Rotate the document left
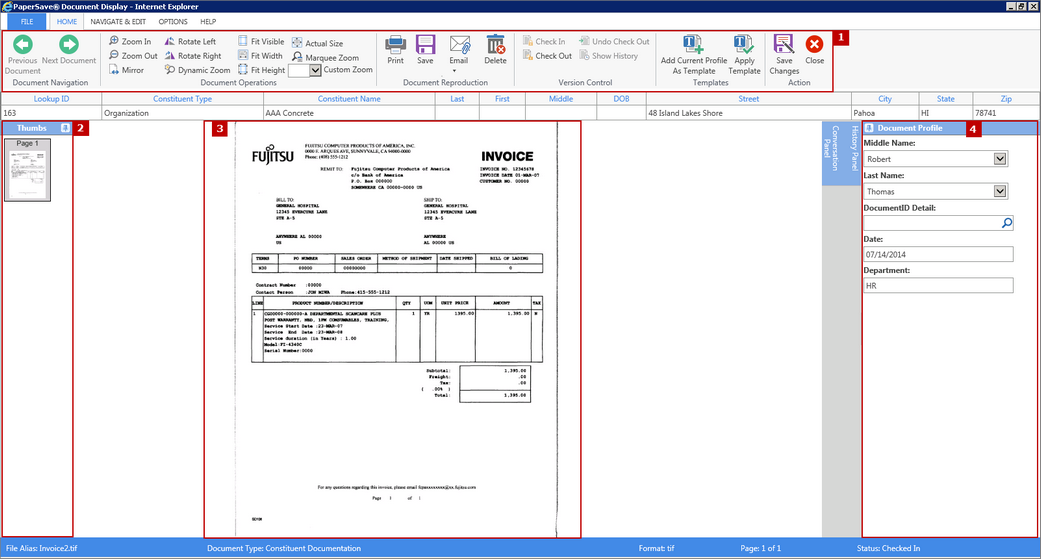 click(190, 41)
